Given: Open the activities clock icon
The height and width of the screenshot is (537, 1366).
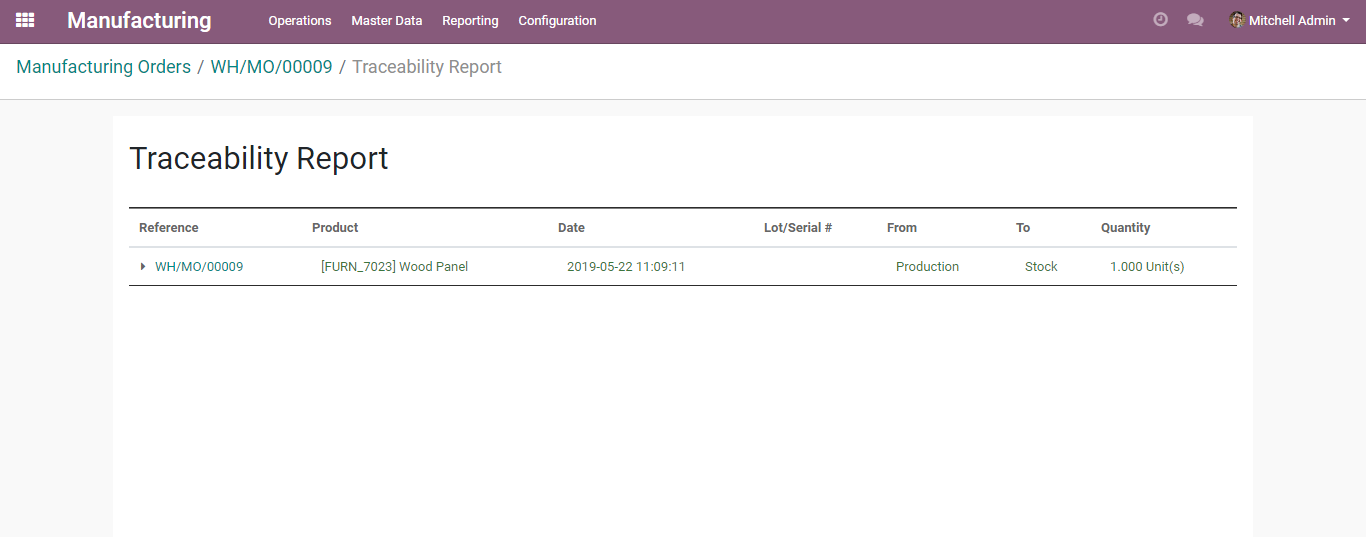Looking at the screenshot, I should point(1160,20).
